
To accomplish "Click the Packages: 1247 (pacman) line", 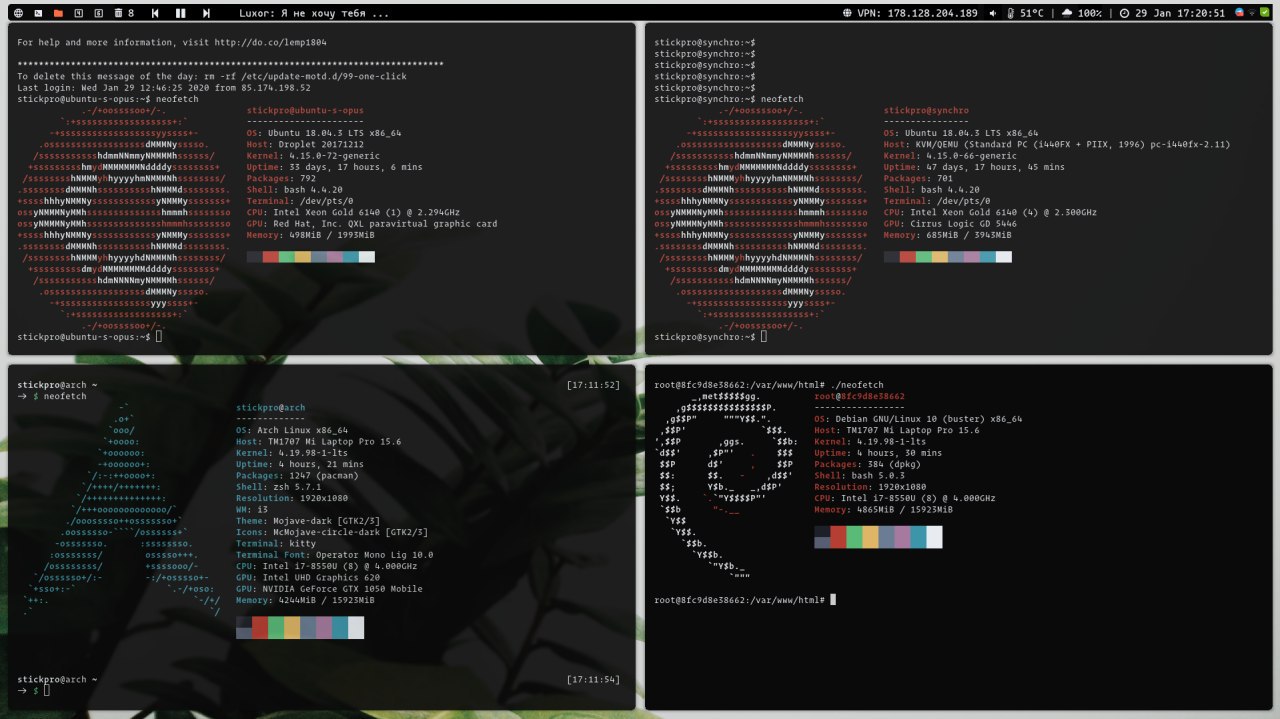I will [299, 475].
